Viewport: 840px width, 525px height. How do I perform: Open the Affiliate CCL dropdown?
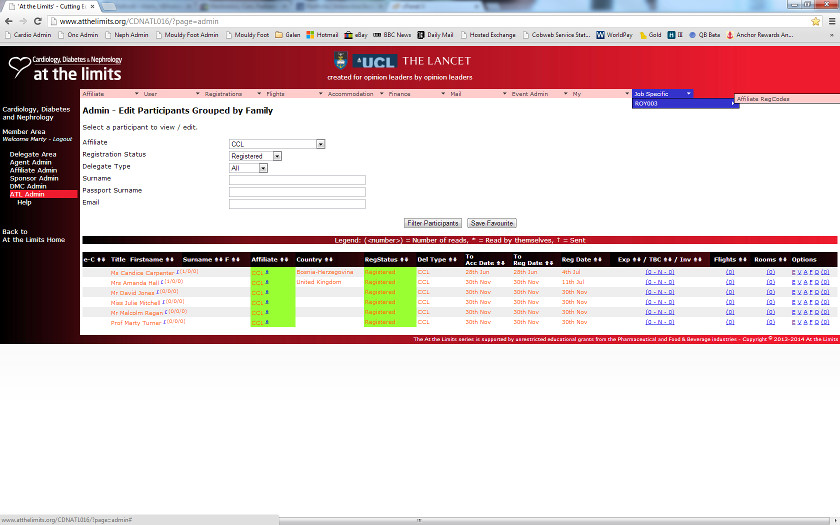(320, 144)
